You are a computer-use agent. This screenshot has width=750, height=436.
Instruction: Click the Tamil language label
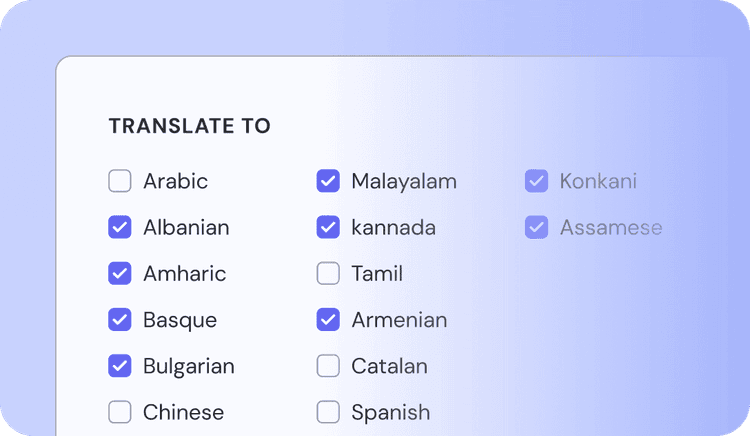(x=377, y=274)
